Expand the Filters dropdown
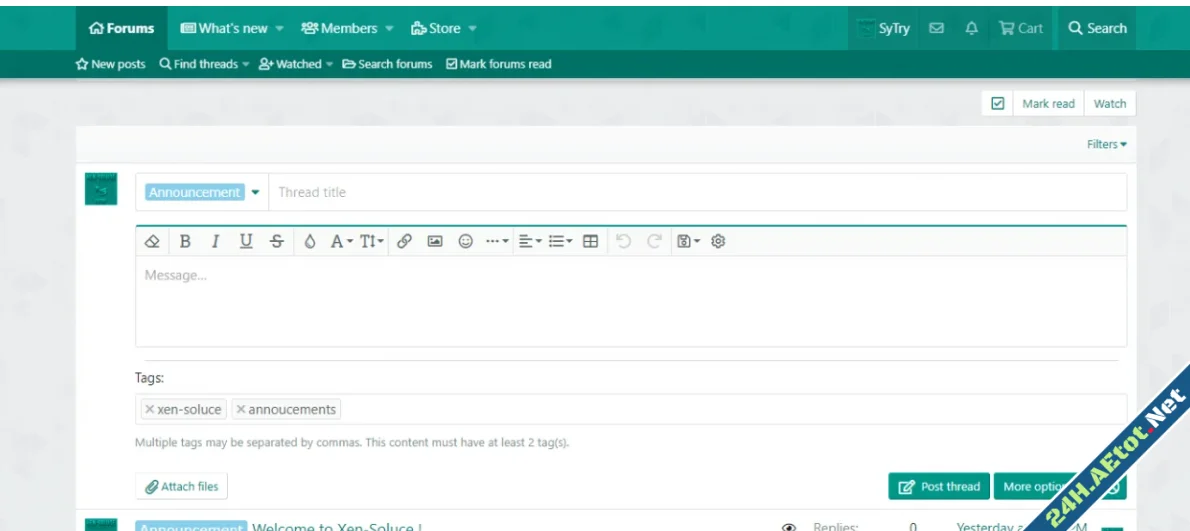 1106,144
